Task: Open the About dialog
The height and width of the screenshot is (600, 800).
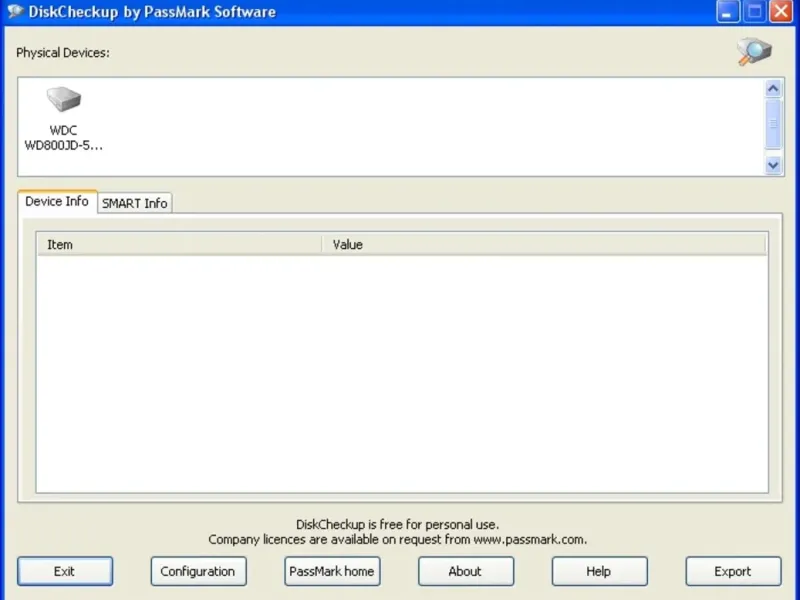Action: (x=466, y=571)
